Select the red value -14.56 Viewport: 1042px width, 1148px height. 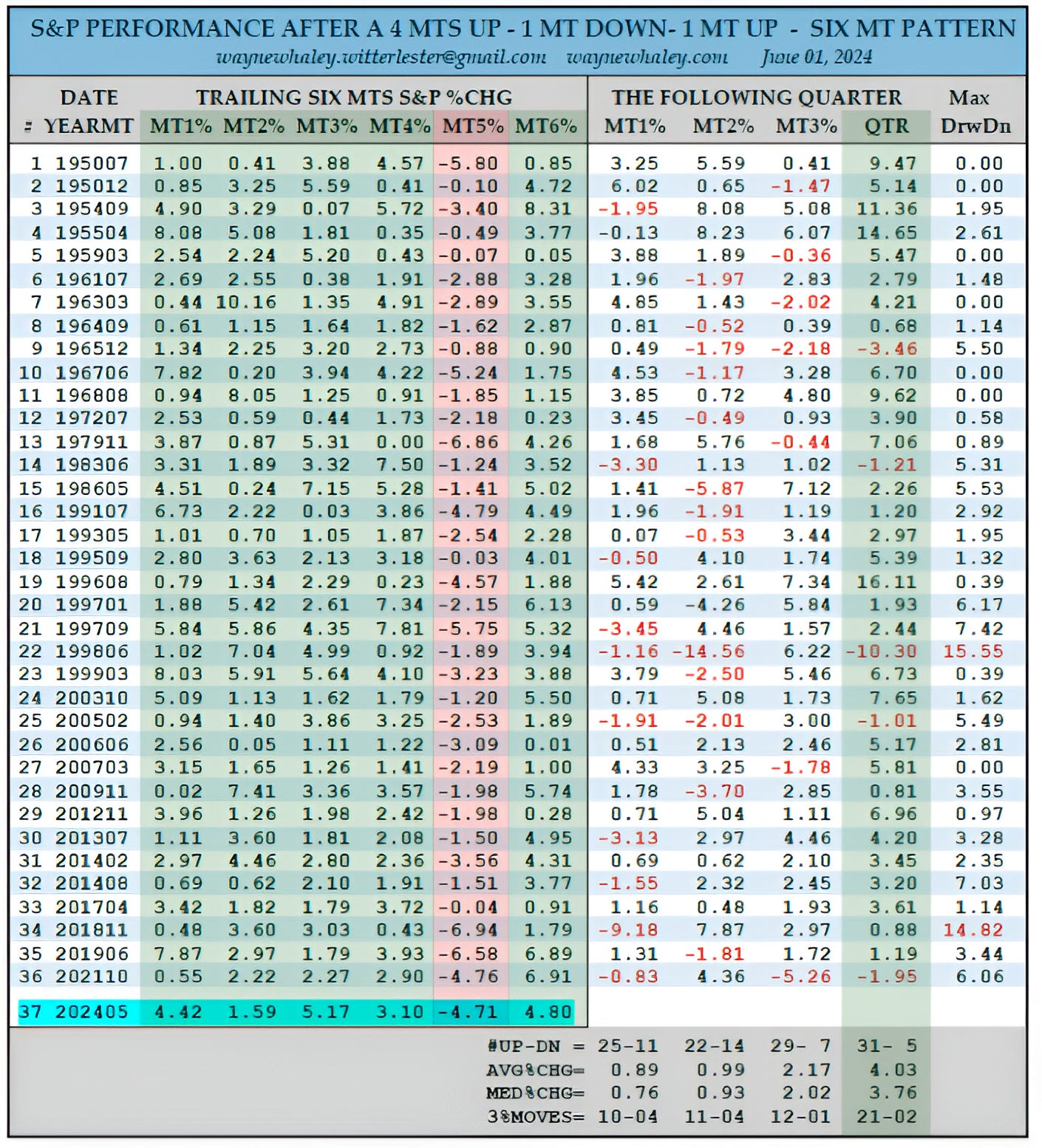[x=708, y=652]
